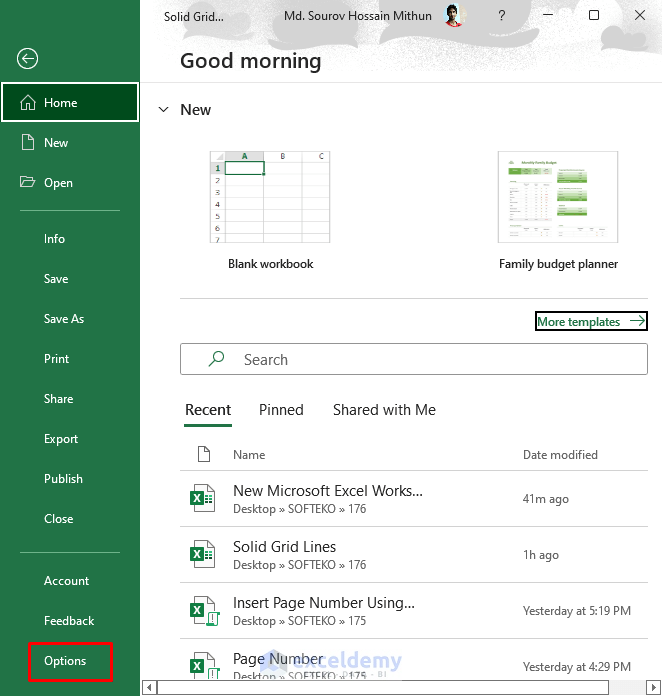Click the left arrow of horizontal scrollbar
Image resolution: width=662 pixels, height=696 pixels.
tap(150, 688)
